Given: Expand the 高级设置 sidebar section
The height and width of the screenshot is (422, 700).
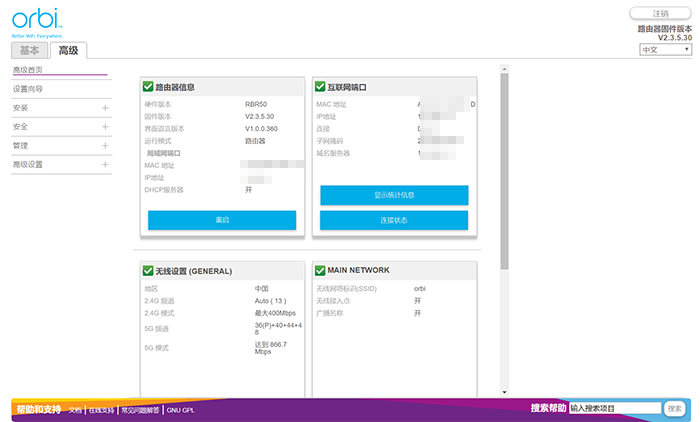Looking at the screenshot, I should [x=105, y=165].
